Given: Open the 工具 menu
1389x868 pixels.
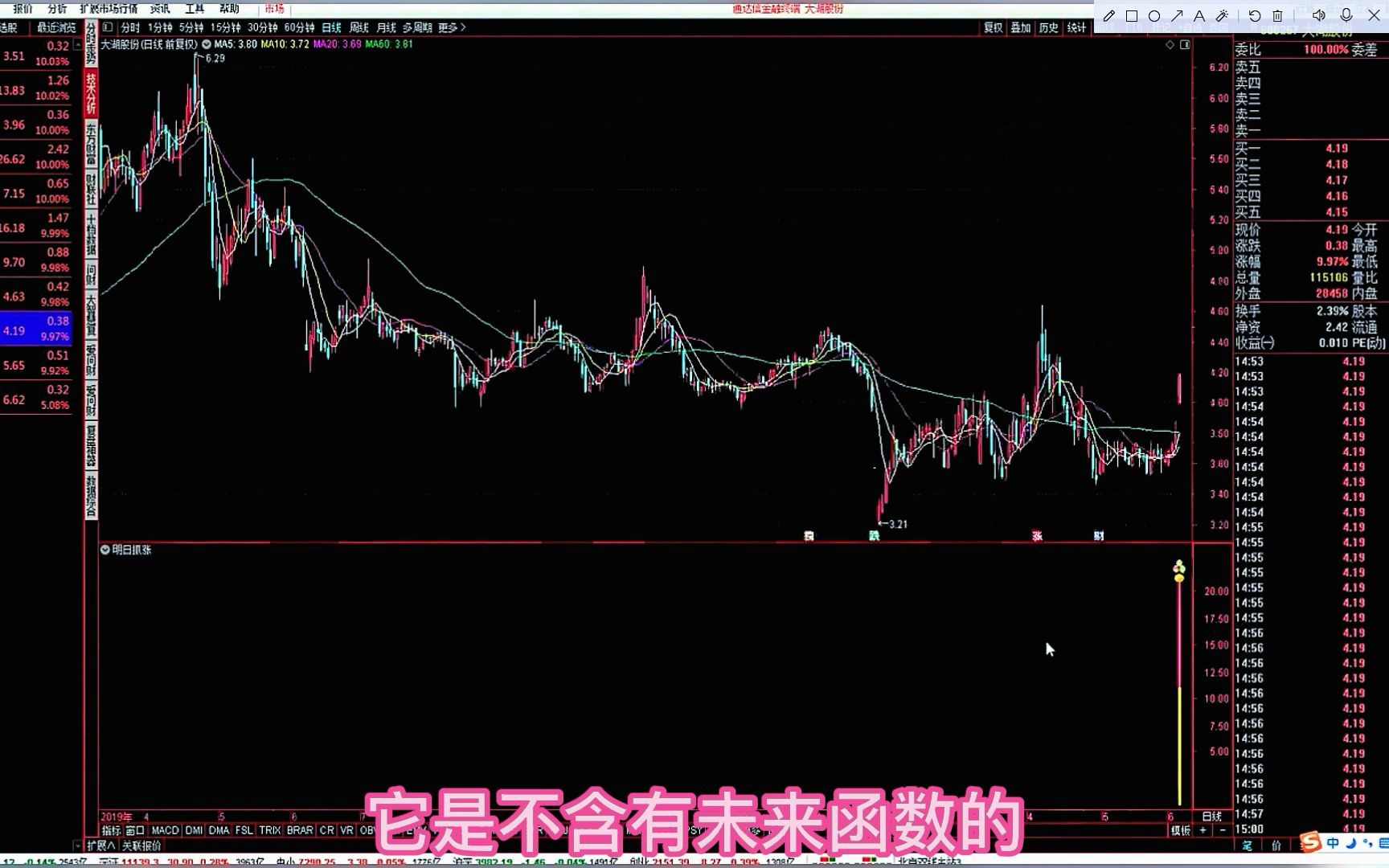Looking at the screenshot, I should pos(195,9).
